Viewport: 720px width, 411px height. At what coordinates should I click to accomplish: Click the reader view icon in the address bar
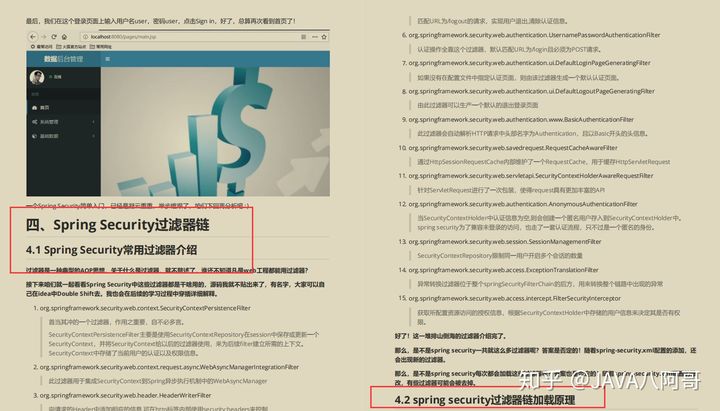[x=304, y=37]
